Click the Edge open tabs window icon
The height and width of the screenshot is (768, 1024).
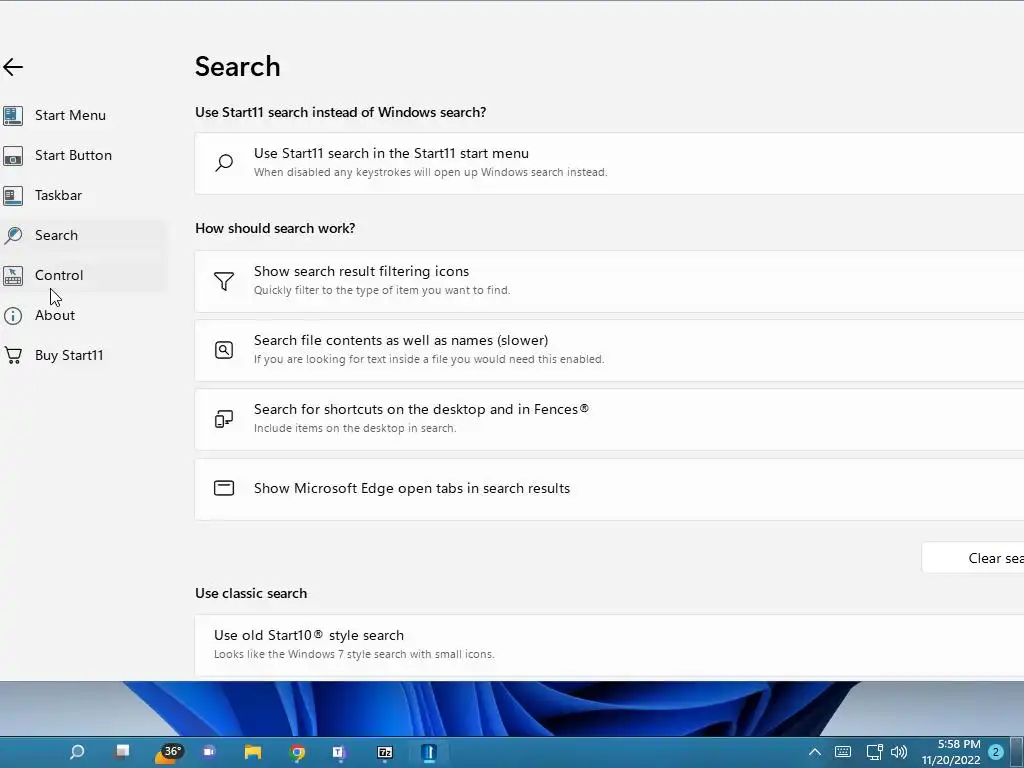224,488
